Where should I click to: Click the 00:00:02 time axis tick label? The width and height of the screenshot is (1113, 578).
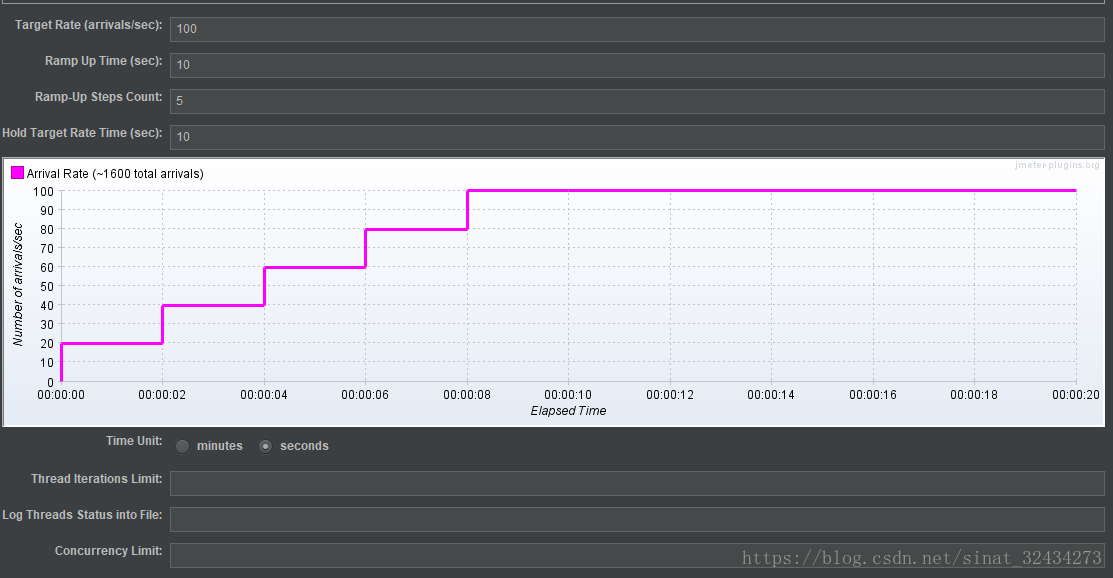pyautogui.click(x=162, y=395)
